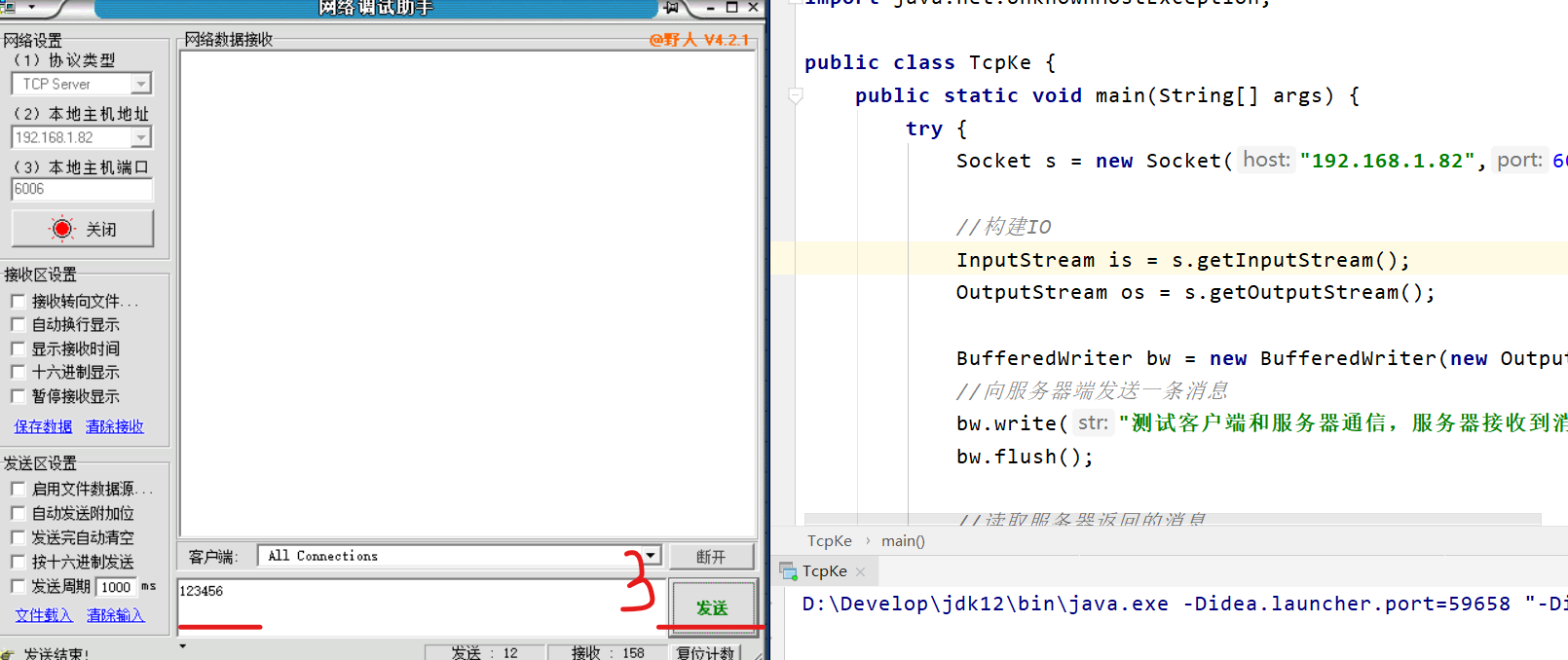Click the public class TcpKe line
The image size is (1568, 660).
pyautogui.click(x=930, y=62)
